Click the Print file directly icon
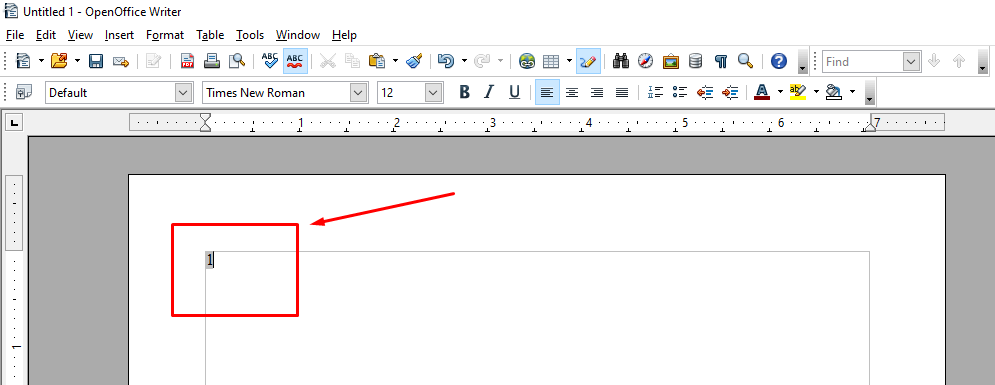995x385 pixels. tap(211, 61)
